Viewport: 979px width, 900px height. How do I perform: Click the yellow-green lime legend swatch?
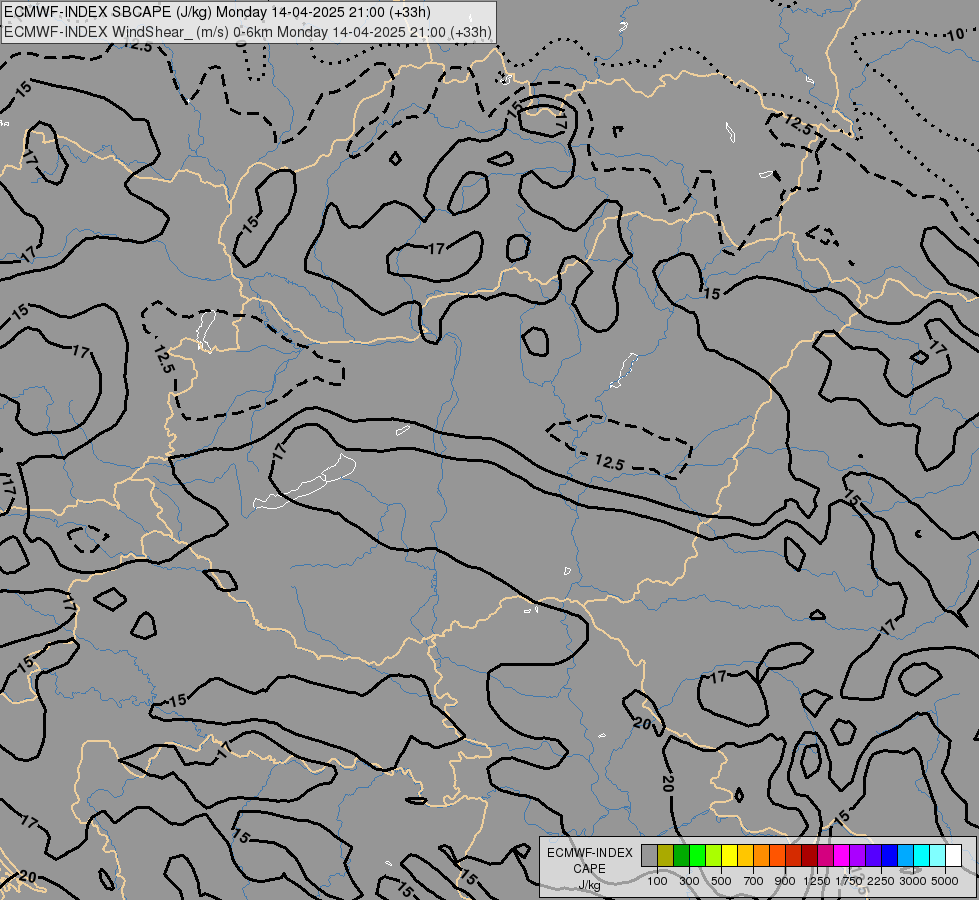point(713,855)
